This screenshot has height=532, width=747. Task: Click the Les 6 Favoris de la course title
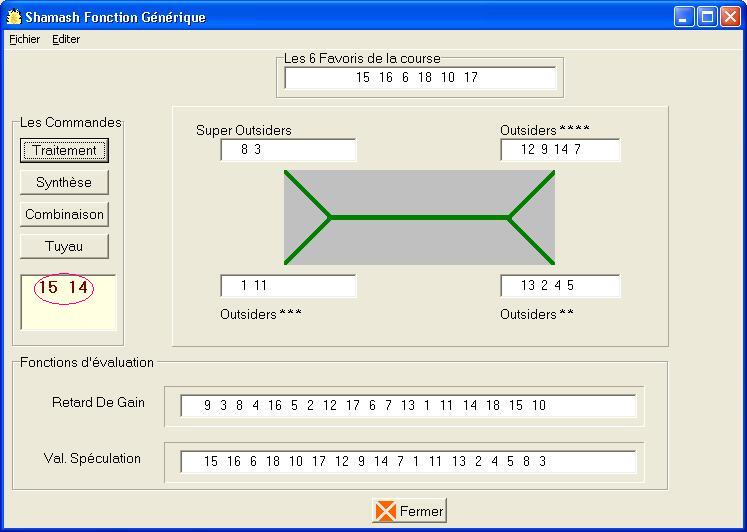[362, 59]
